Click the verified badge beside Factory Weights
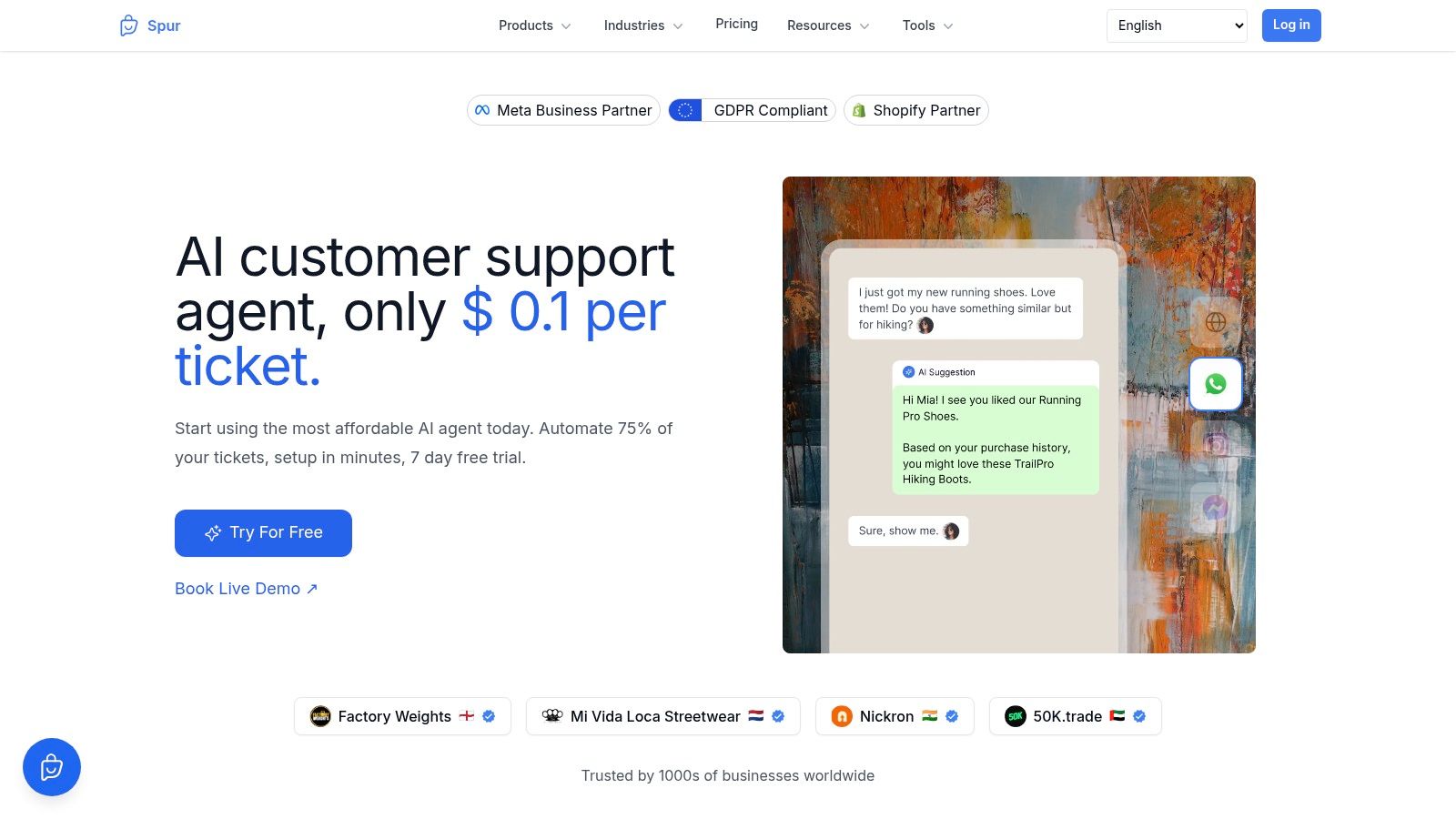1456x819 pixels. coord(489,716)
